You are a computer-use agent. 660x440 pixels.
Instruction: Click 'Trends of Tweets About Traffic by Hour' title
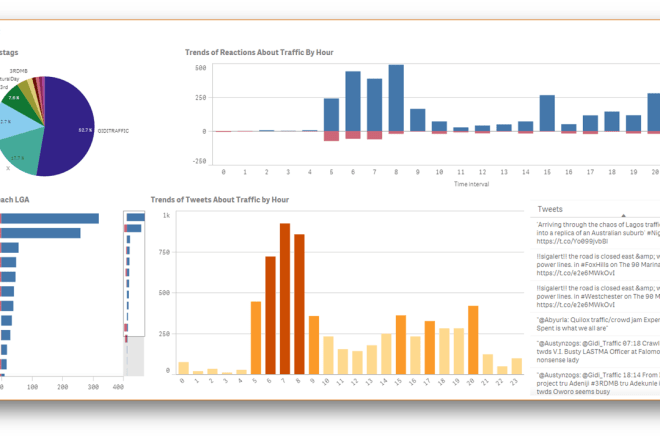click(220, 200)
